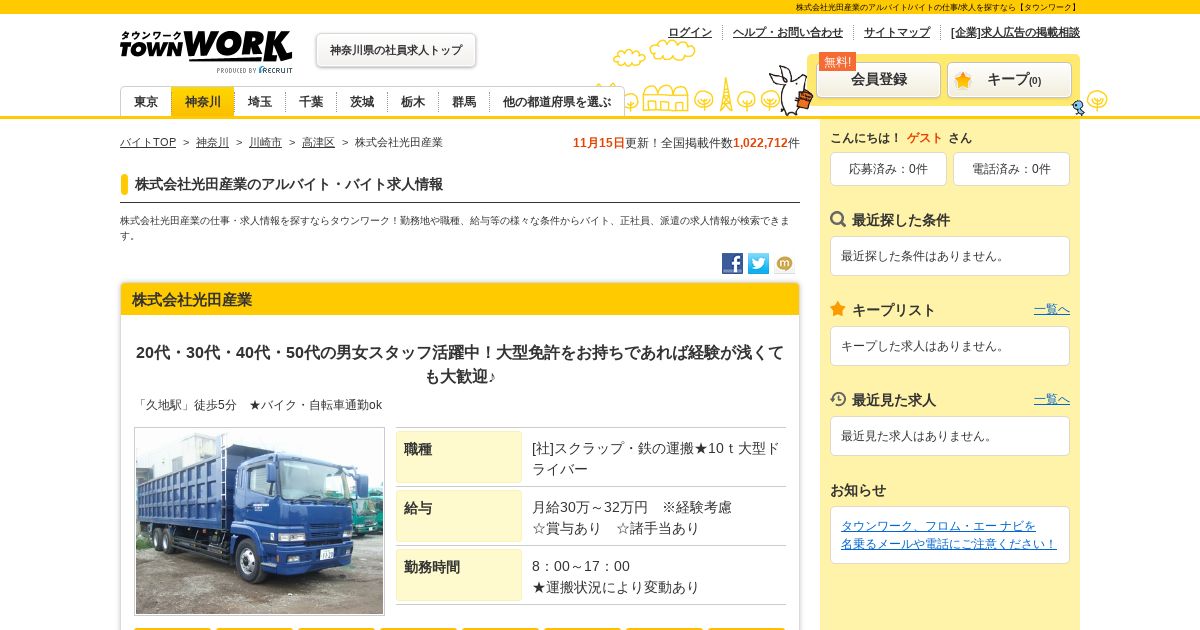Click 1,022,712 listing count text
Image resolution: width=1200 pixels, height=630 pixels.
tap(760, 143)
